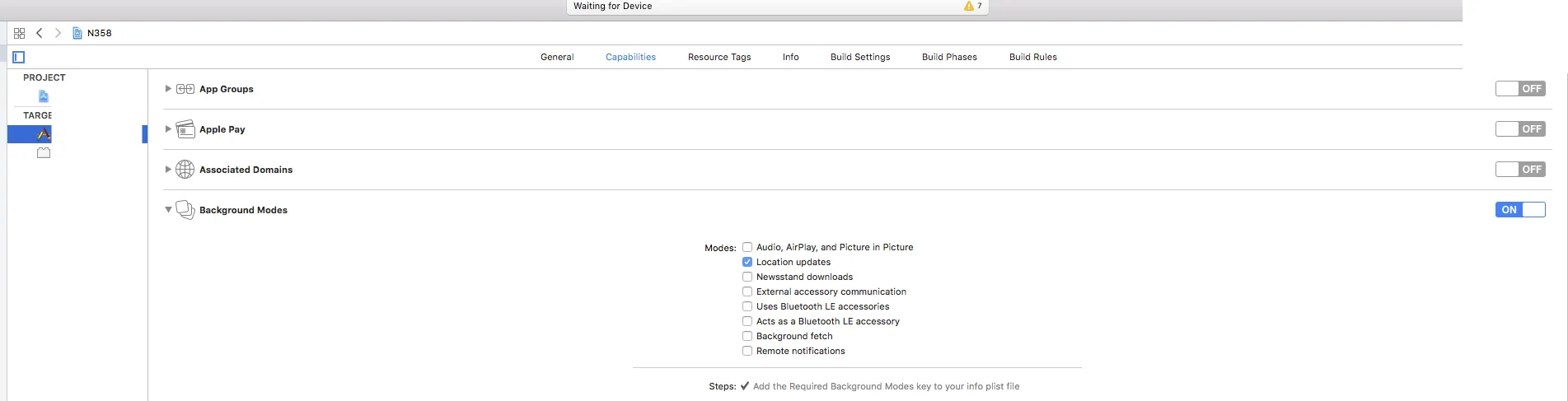Select the project document icon in sidebar

[x=44, y=96]
